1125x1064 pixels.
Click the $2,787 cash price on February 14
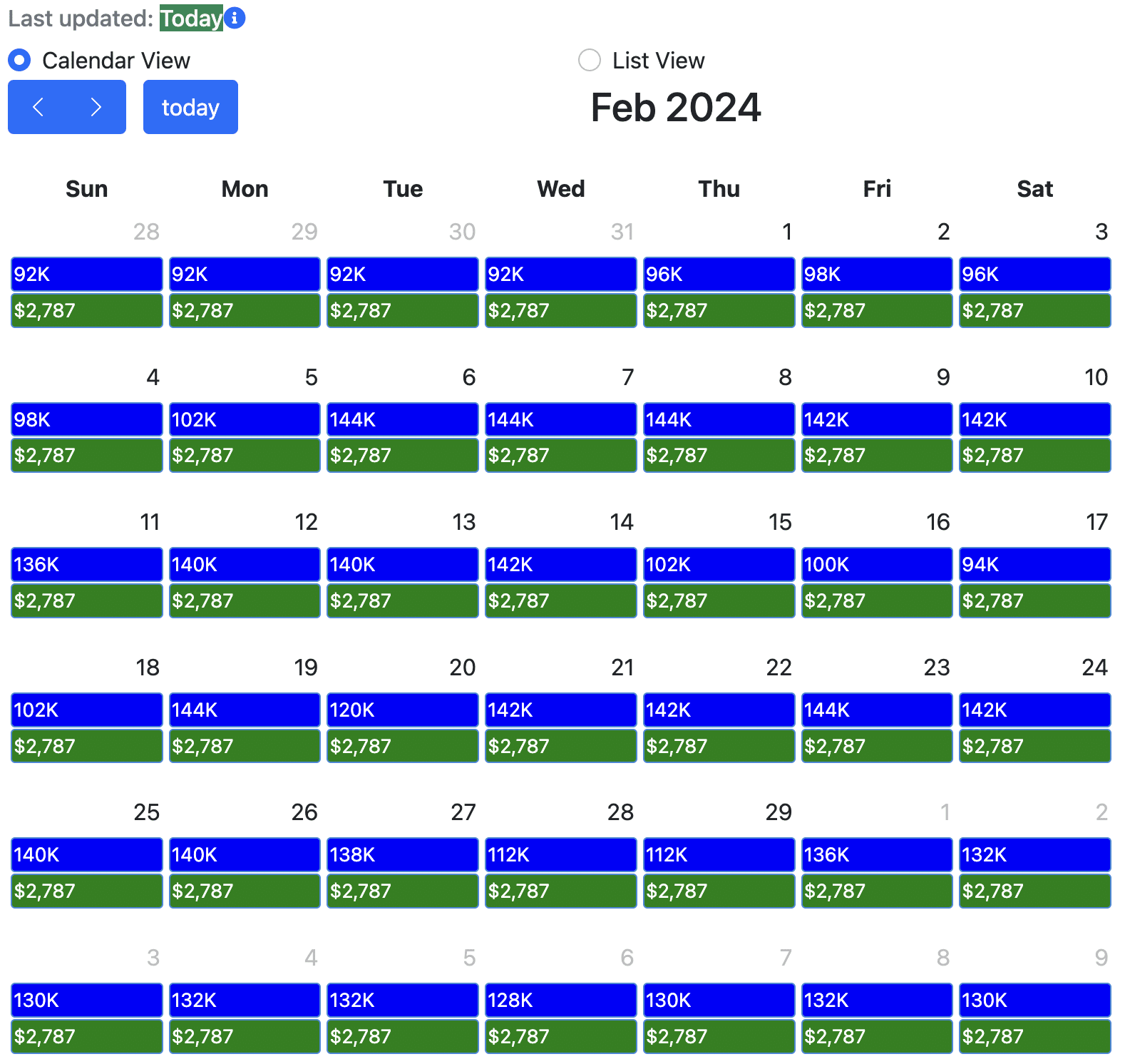(x=561, y=600)
